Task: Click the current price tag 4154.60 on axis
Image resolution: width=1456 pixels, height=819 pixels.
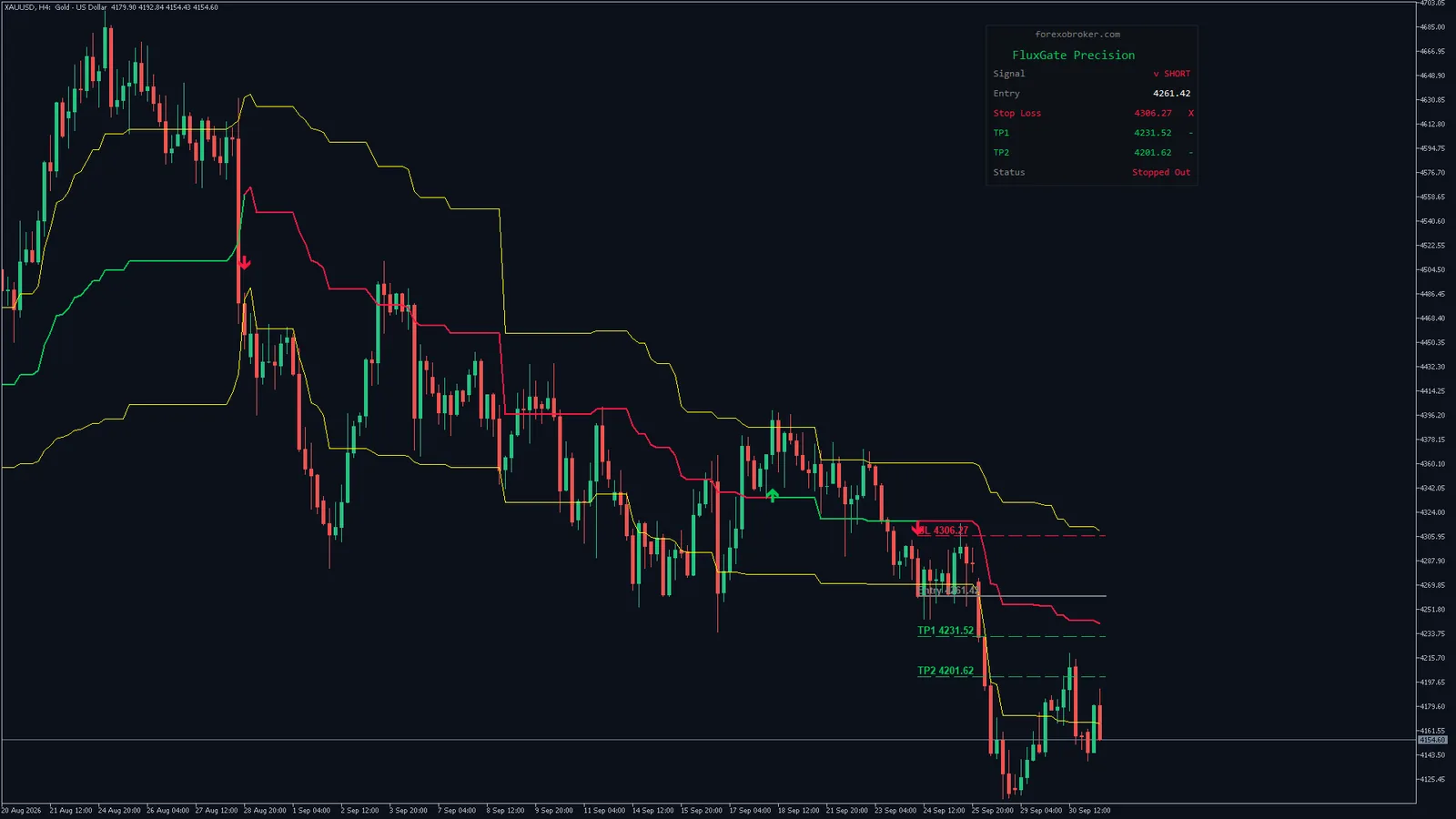Action: 1432,740
